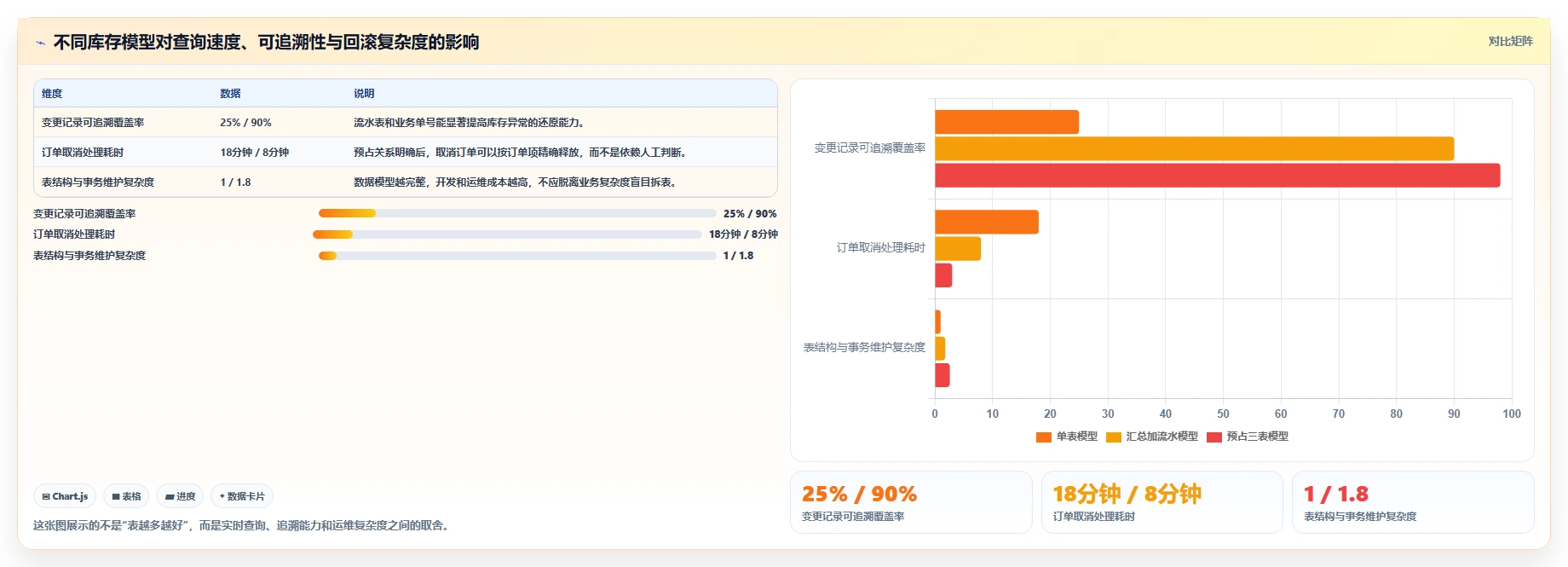Click yellow bar for 变更记录可追溯覆盖率
This screenshot has height=567, width=1568.
[1194, 148]
